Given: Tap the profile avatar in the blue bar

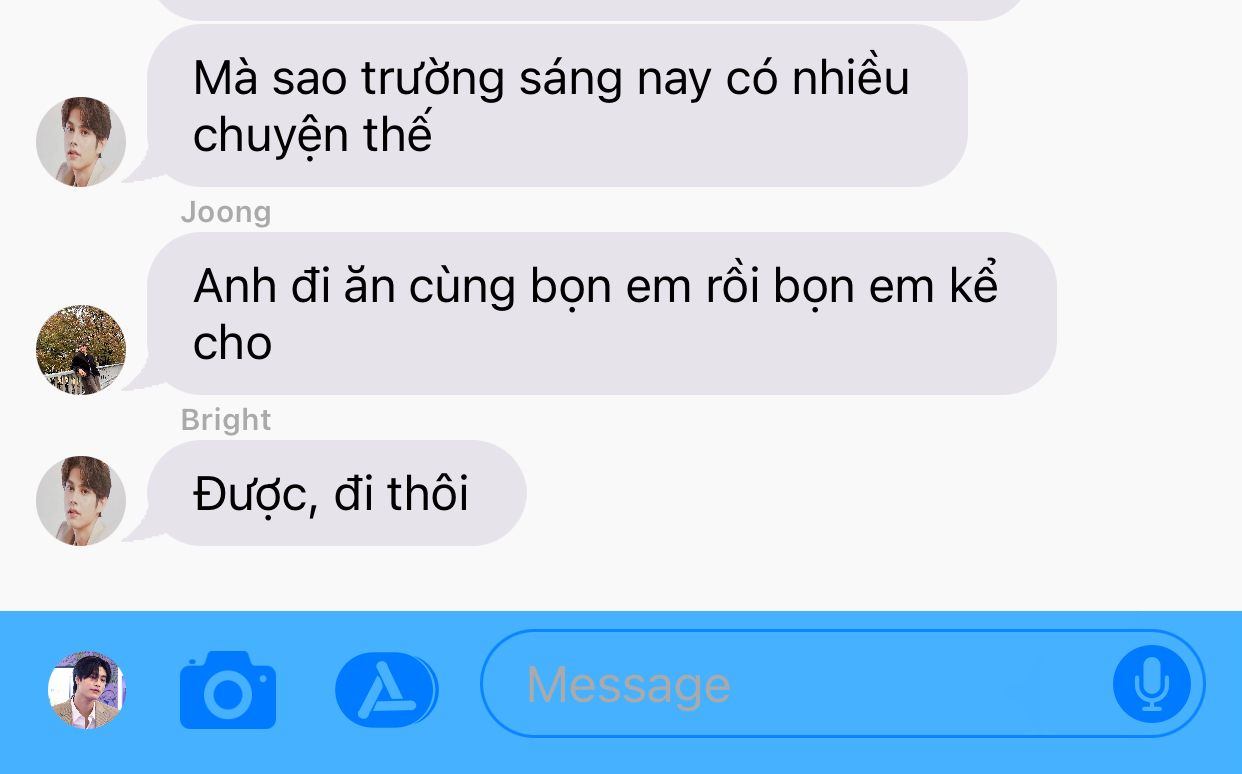Looking at the screenshot, I should 87,690.
